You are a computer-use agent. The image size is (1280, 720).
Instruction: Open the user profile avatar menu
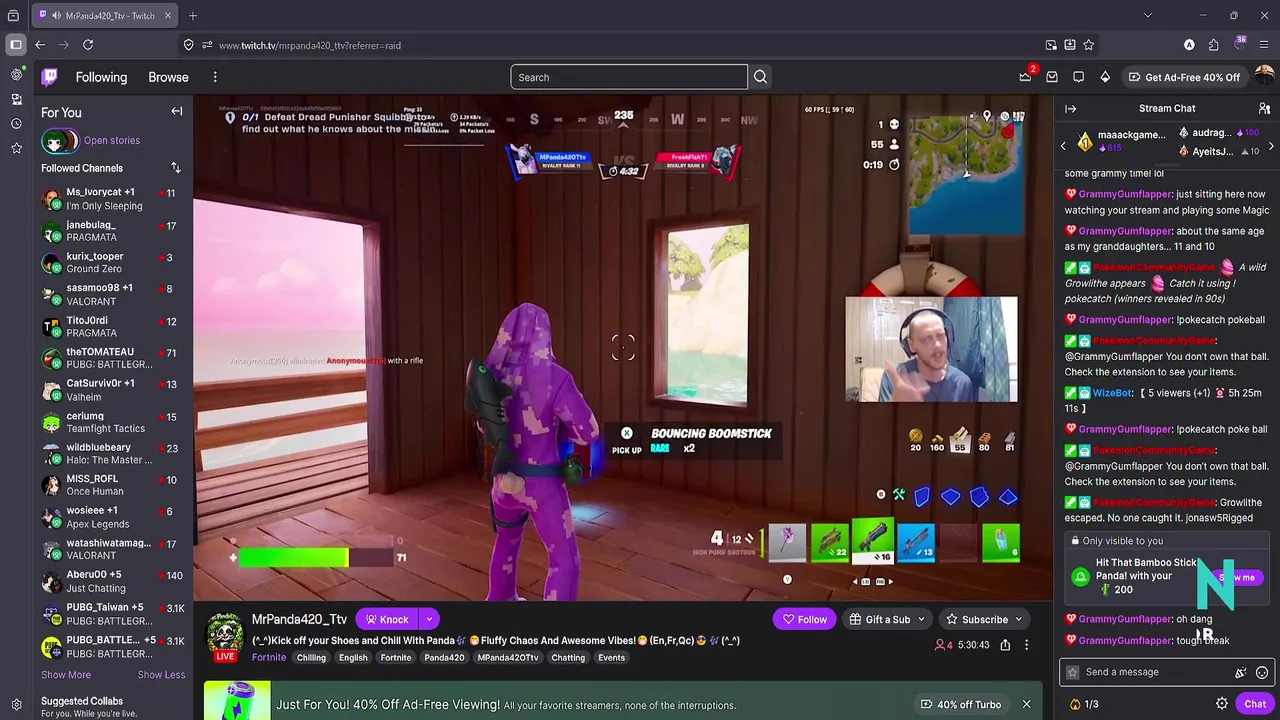[x=1264, y=77]
